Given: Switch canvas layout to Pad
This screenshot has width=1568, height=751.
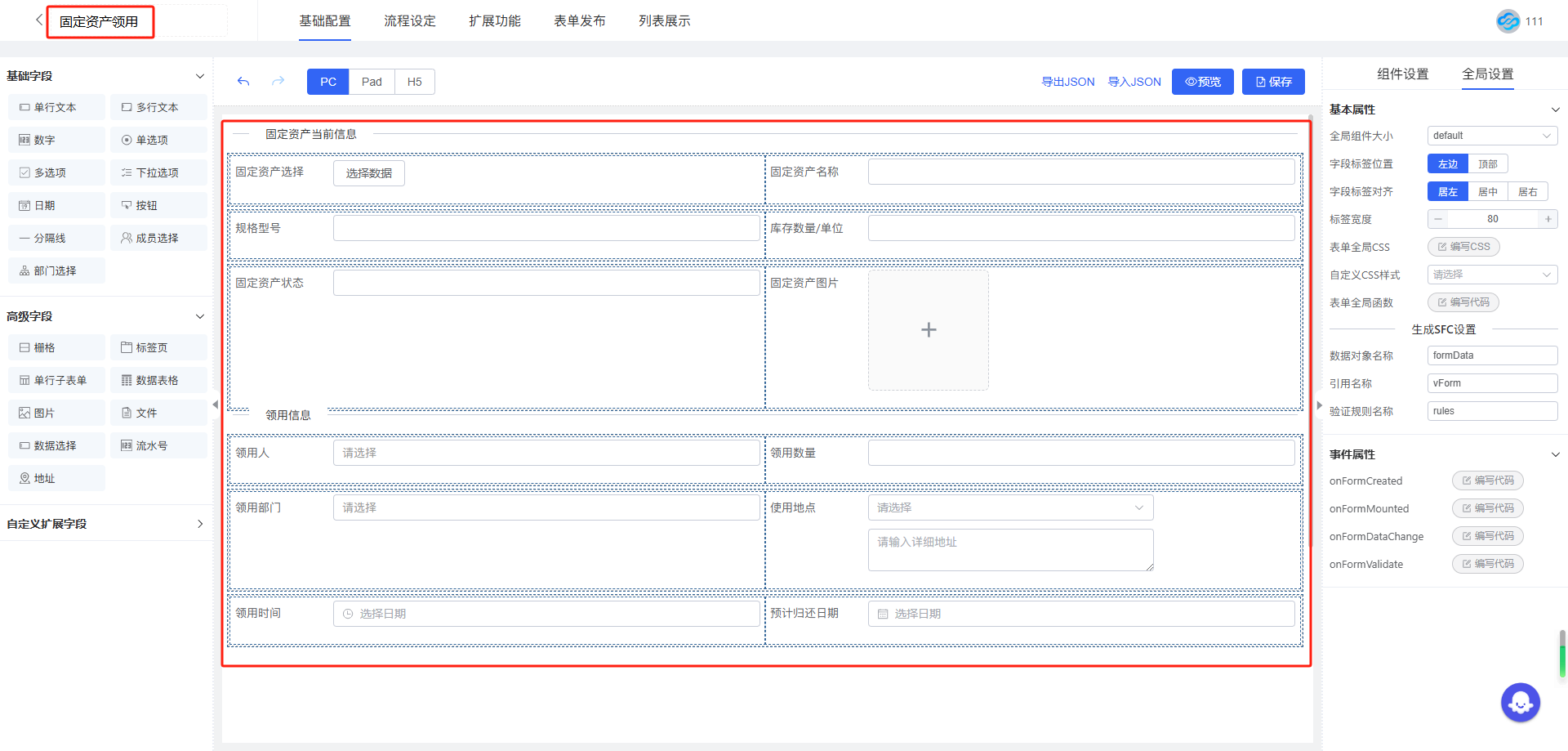Looking at the screenshot, I should (x=372, y=82).
